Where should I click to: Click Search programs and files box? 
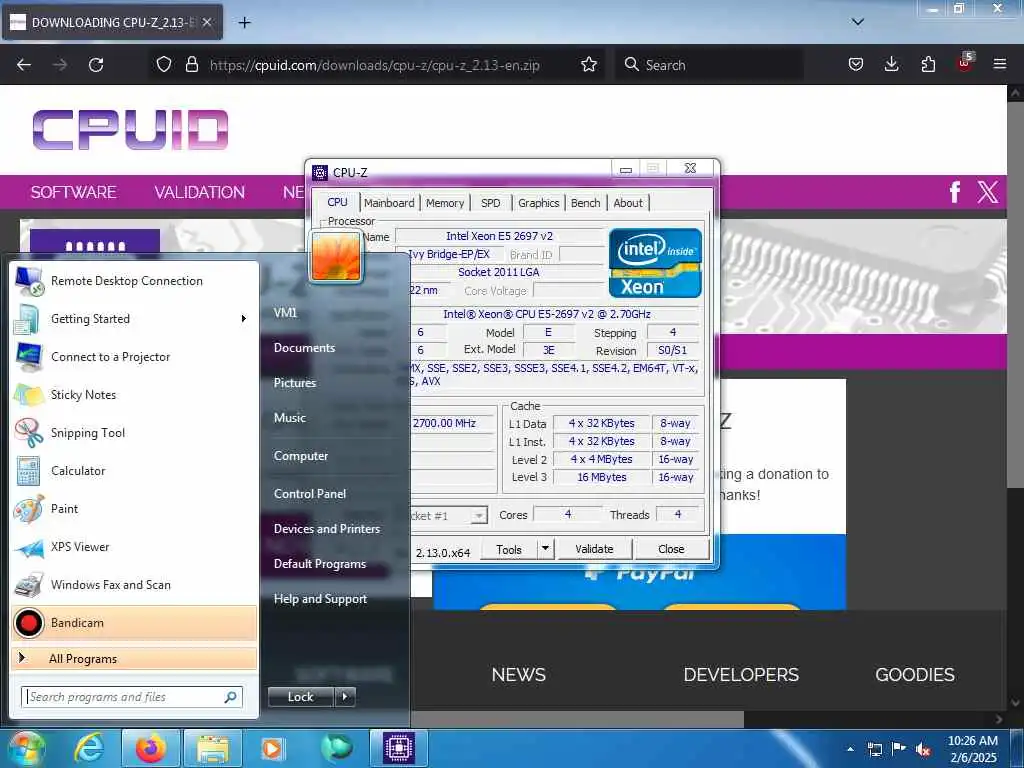[x=132, y=697]
